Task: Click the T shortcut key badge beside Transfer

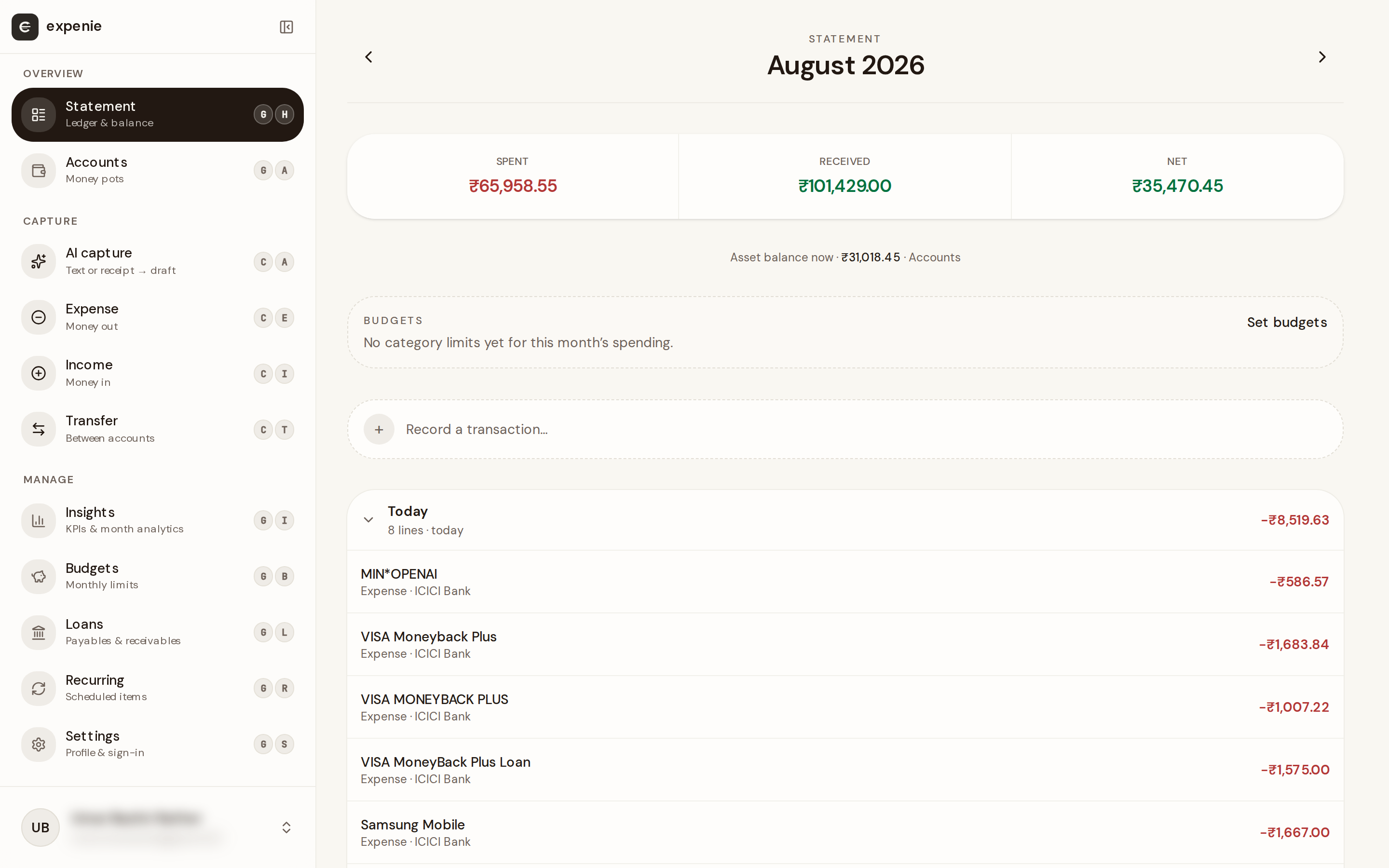Action: (285, 429)
